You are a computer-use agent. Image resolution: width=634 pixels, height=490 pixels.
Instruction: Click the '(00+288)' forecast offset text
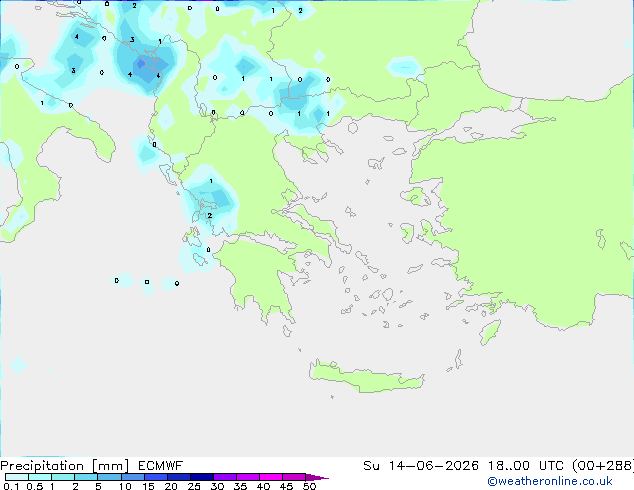[x=603, y=466]
